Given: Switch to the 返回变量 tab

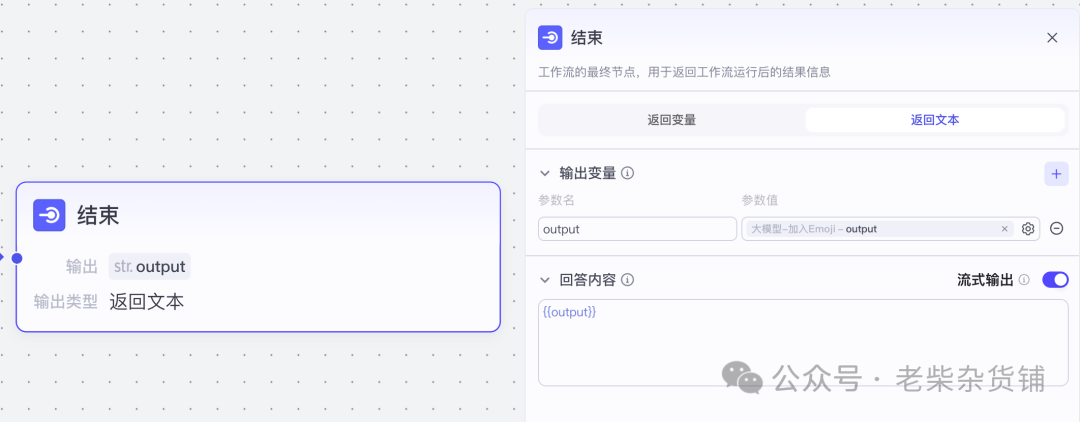Looking at the screenshot, I should pos(671,120).
